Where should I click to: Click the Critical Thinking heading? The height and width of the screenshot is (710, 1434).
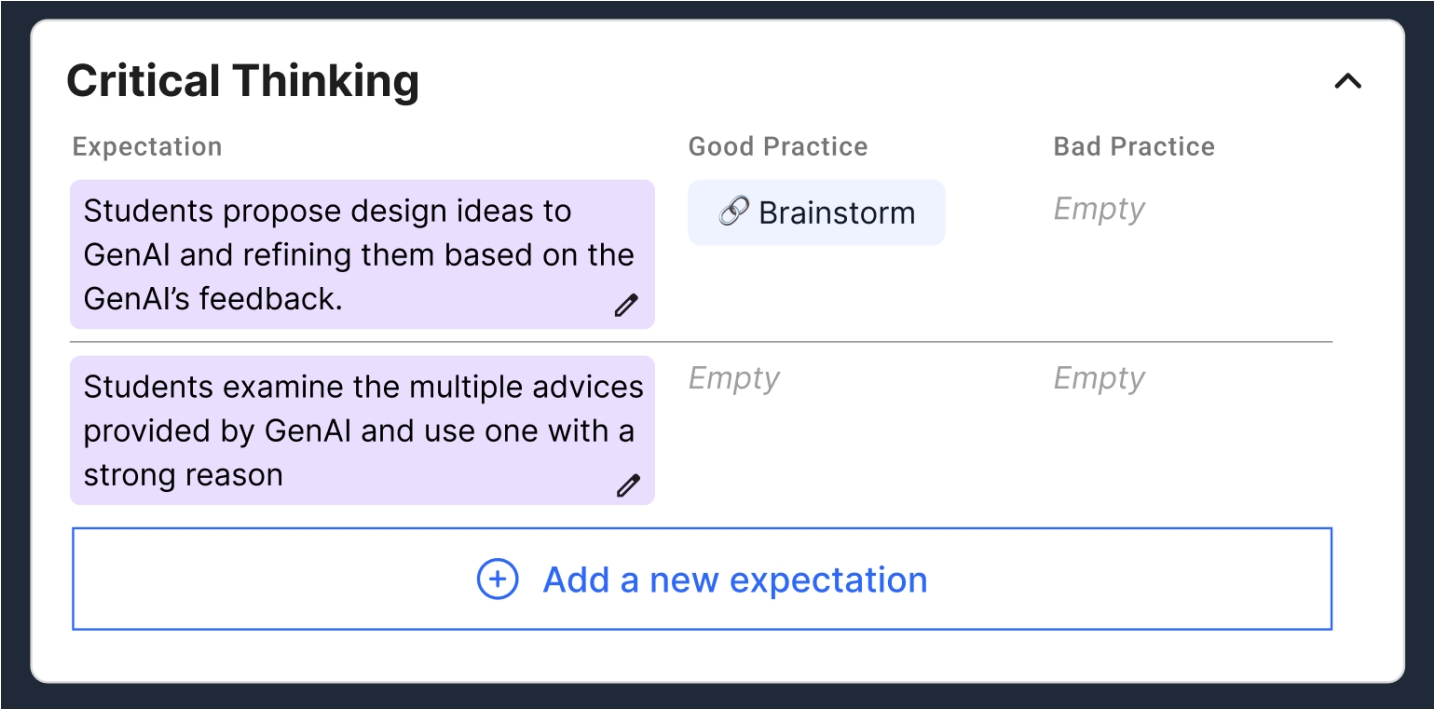(x=243, y=81)
